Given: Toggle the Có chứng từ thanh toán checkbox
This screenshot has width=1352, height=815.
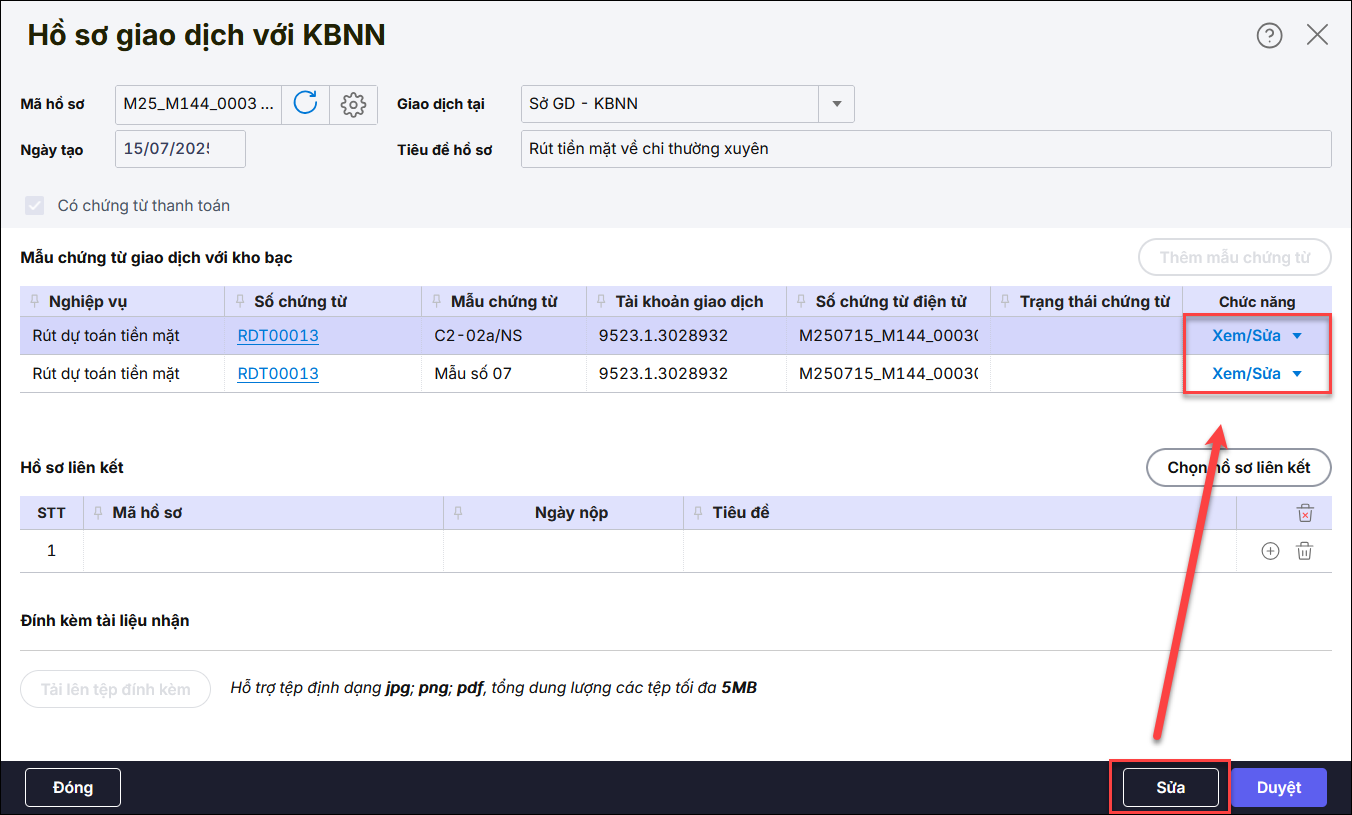Looking at the screenshot, I should [35, 206].
